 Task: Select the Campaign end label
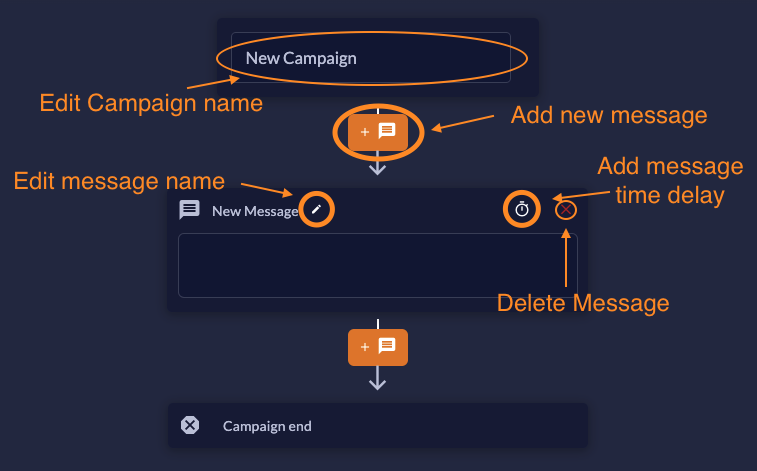(x=267, y=426)
